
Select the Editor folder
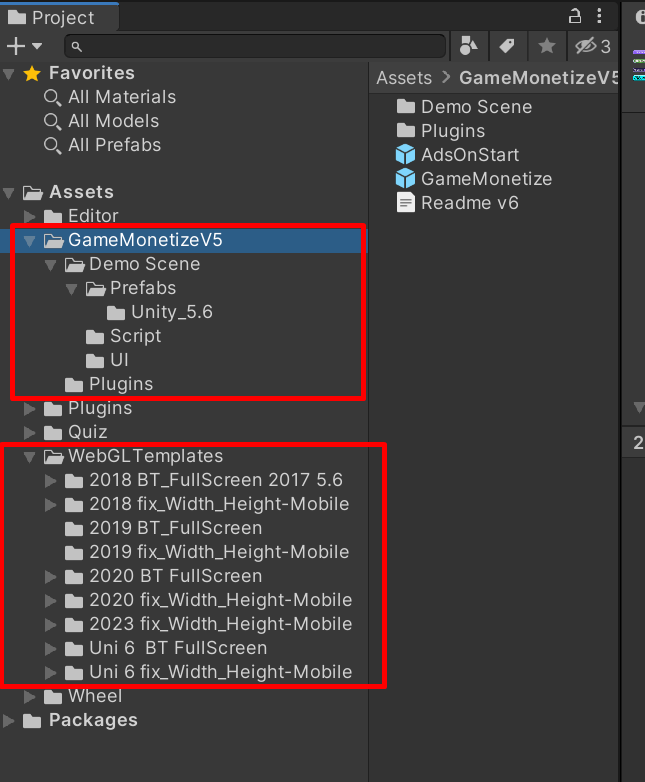[81, 216]
